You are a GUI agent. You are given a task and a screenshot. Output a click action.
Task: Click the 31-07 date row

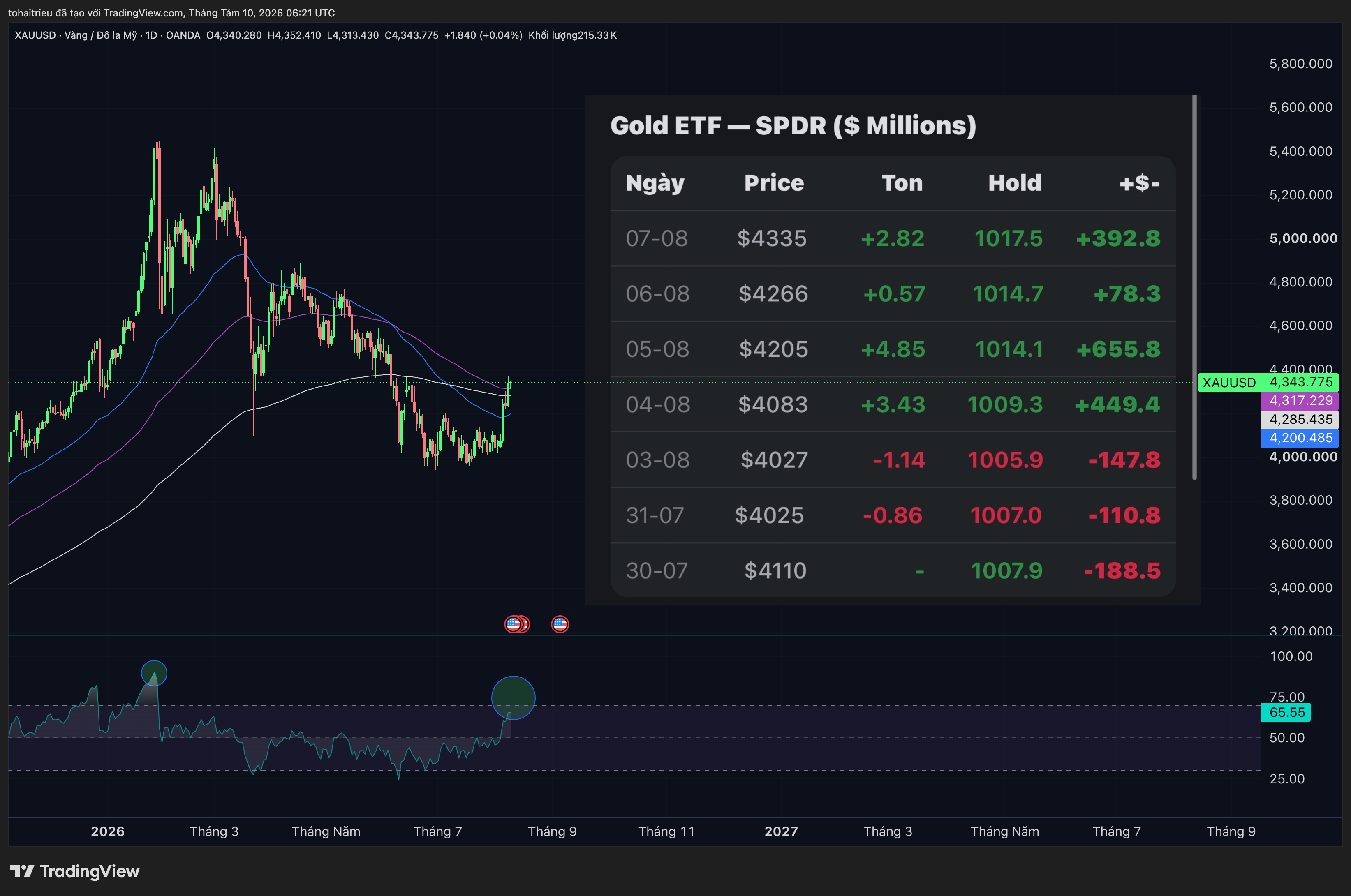pos(893,515)
